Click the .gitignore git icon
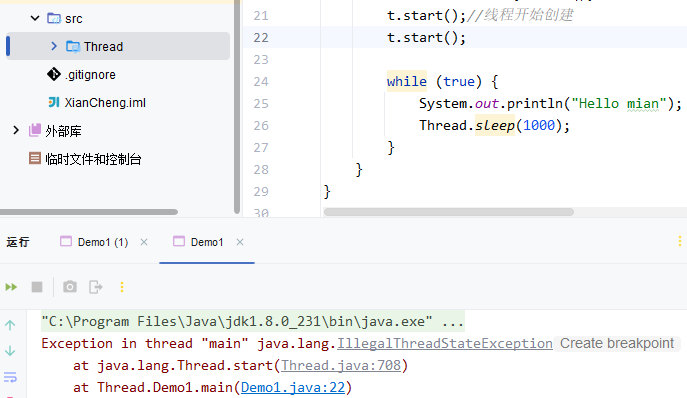 tap(54, 74)
